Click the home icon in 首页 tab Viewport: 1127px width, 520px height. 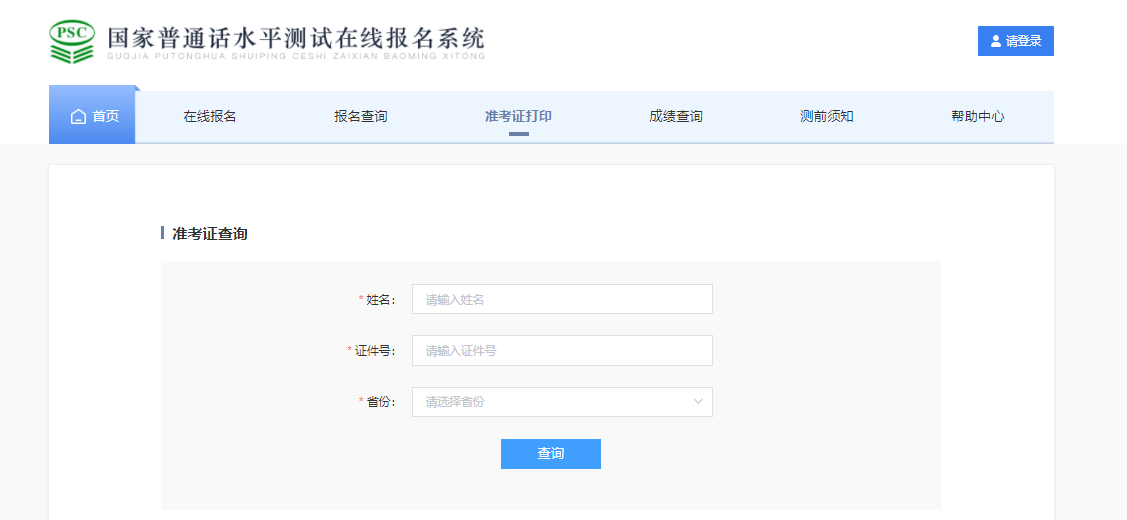[78, 117]
